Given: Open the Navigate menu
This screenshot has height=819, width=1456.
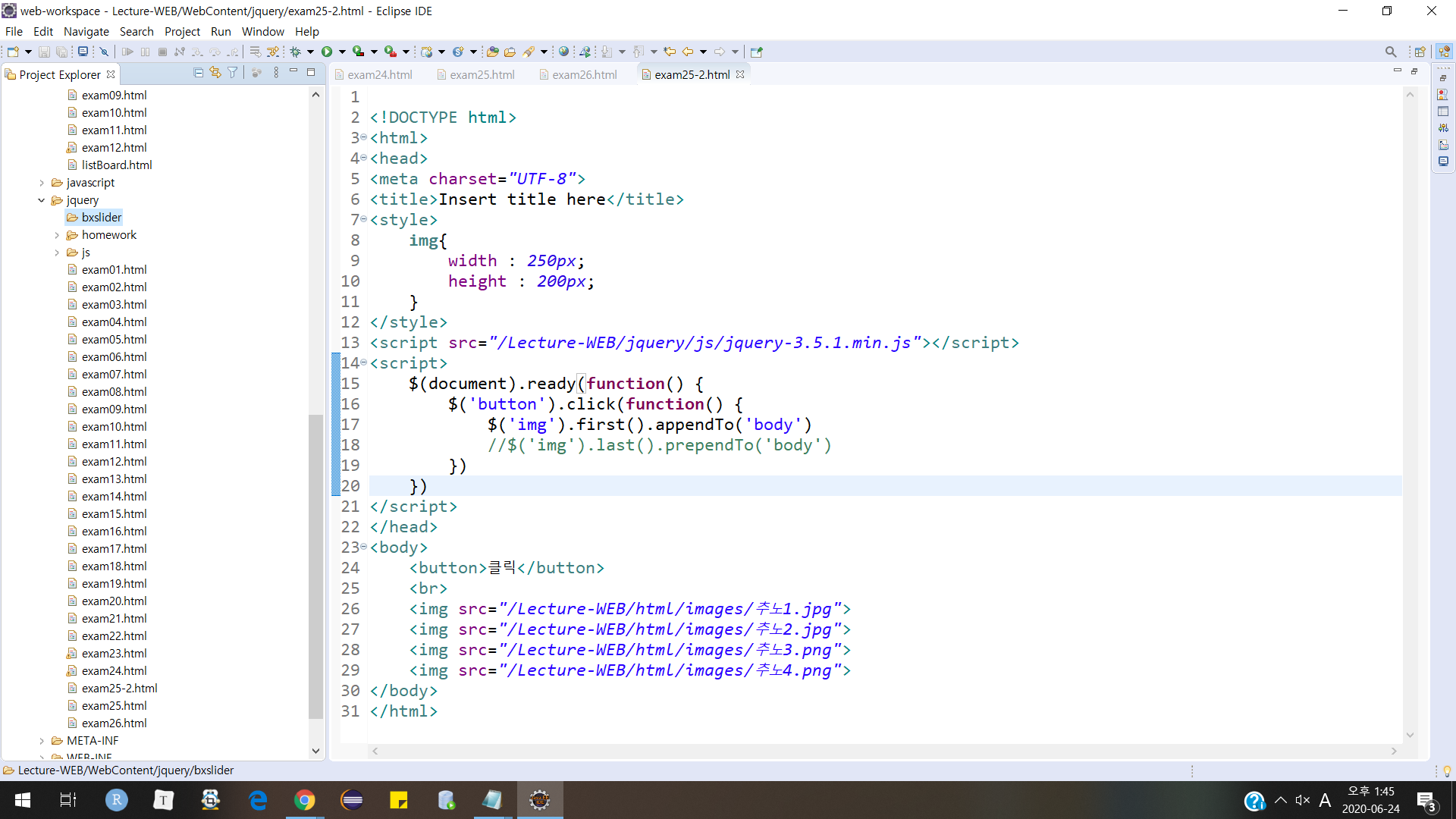Looking at the screenshot, I should pos(86,31).
